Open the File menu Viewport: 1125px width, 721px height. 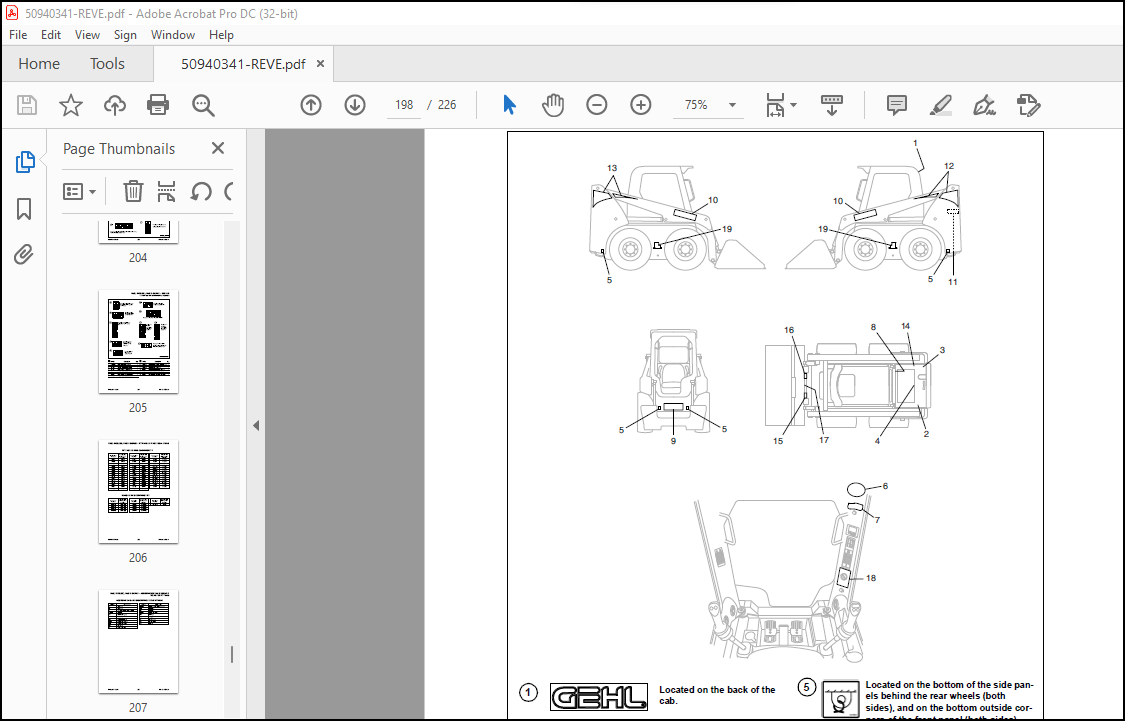[18, 34]
